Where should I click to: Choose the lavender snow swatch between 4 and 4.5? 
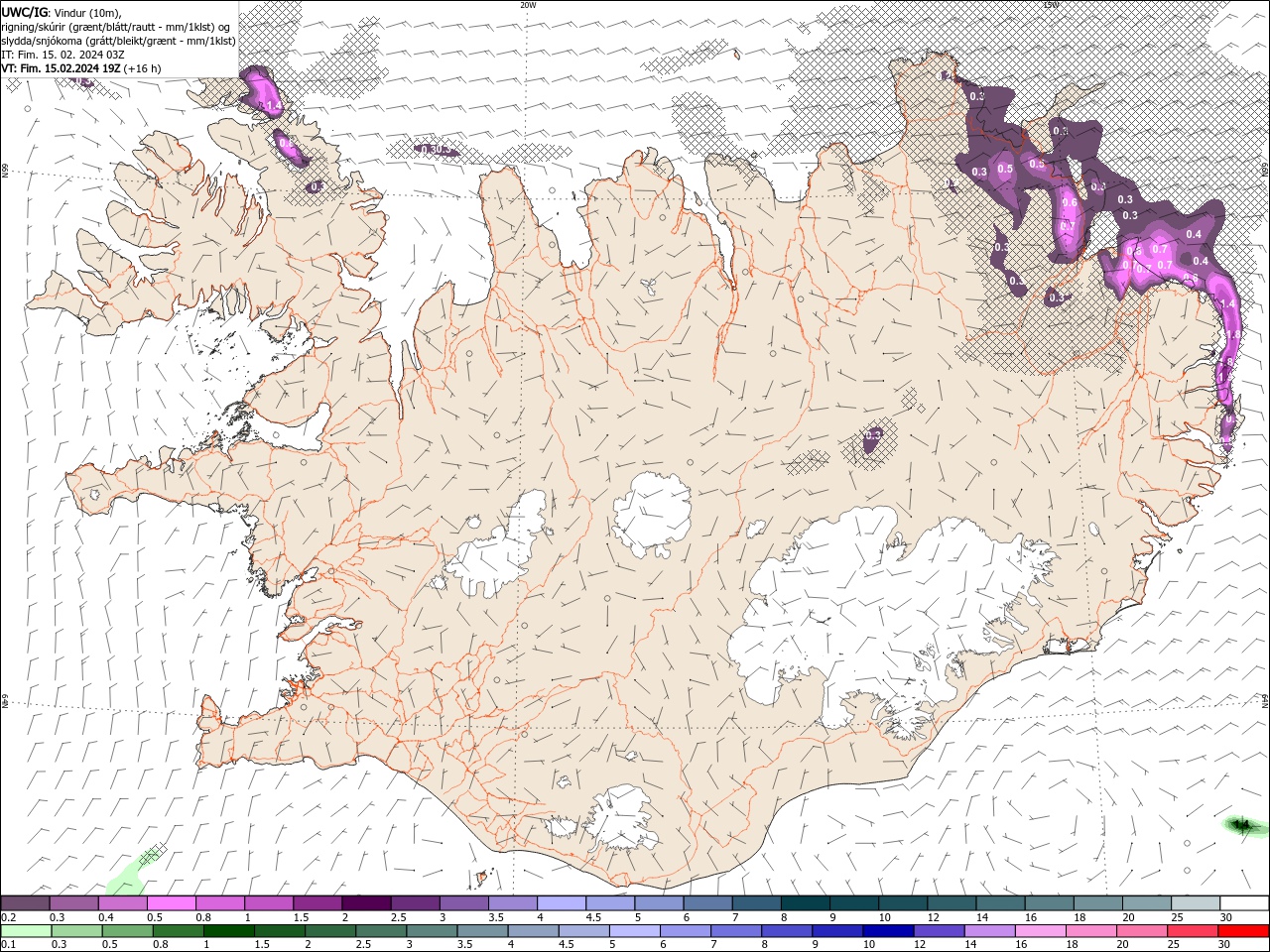pos(561,903)
